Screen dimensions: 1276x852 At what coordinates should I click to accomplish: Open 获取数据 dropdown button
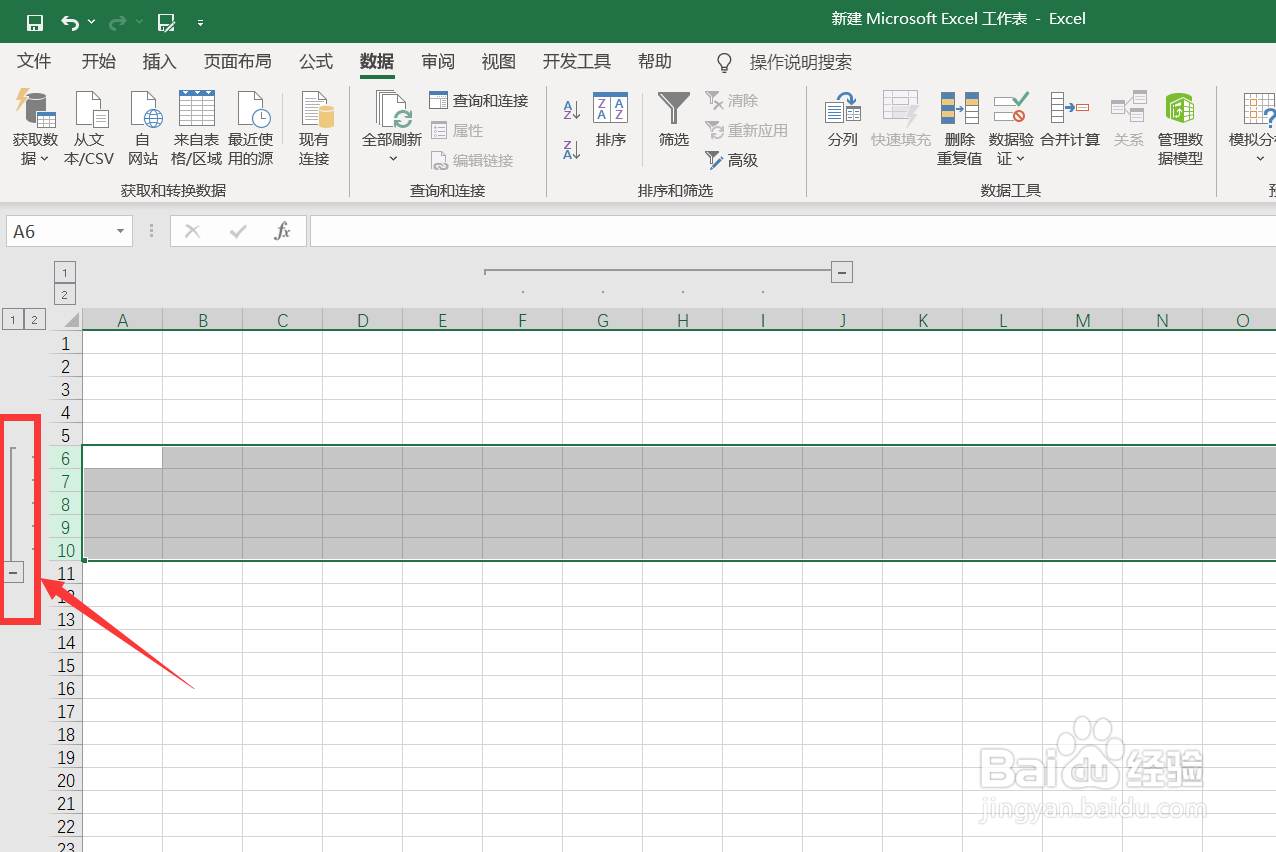35,128
